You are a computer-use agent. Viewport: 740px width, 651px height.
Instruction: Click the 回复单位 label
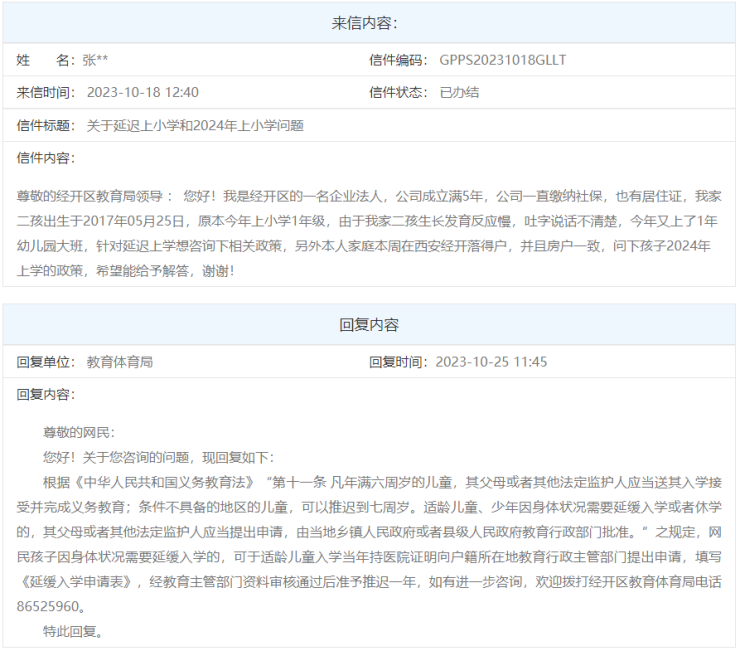(x=45, y=362)
